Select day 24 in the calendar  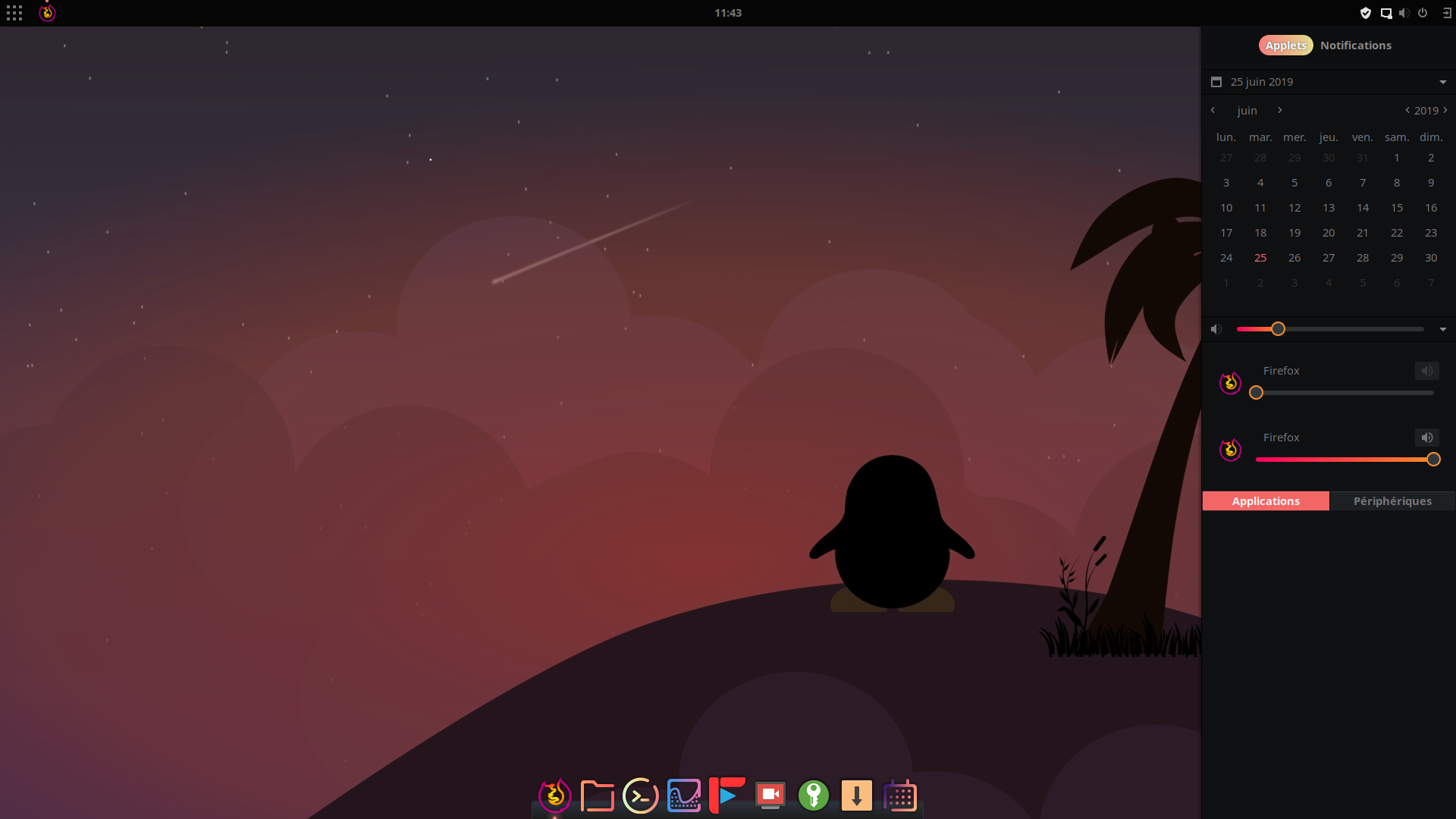(1226, 258)
